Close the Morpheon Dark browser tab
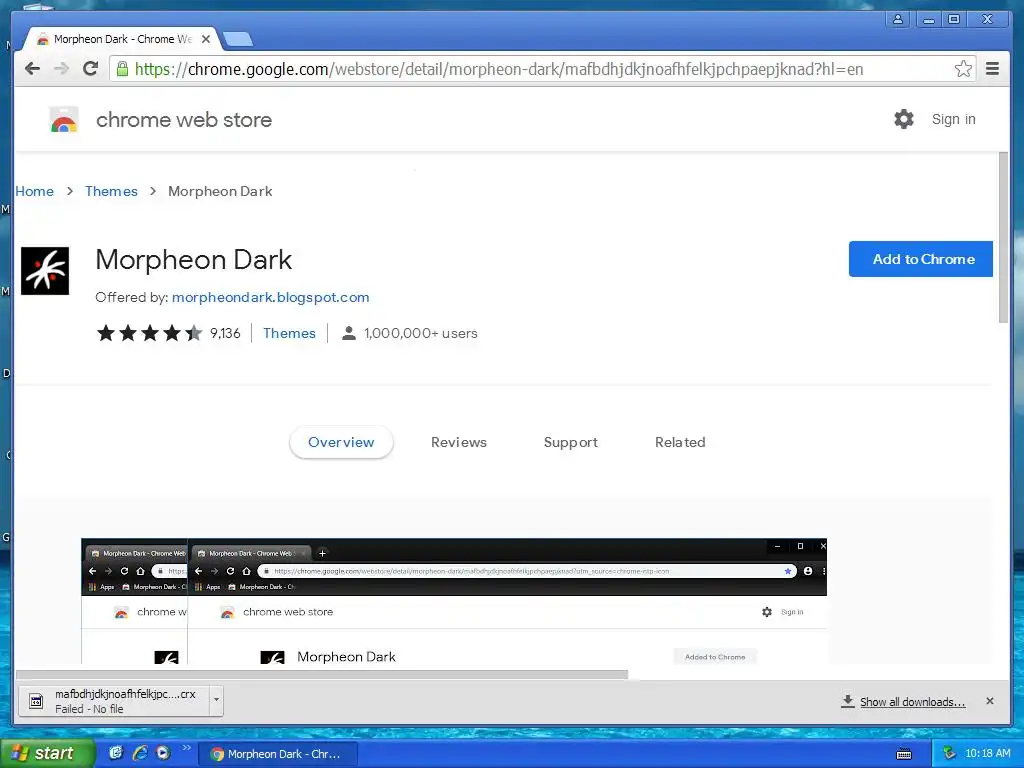 [206, 39]
